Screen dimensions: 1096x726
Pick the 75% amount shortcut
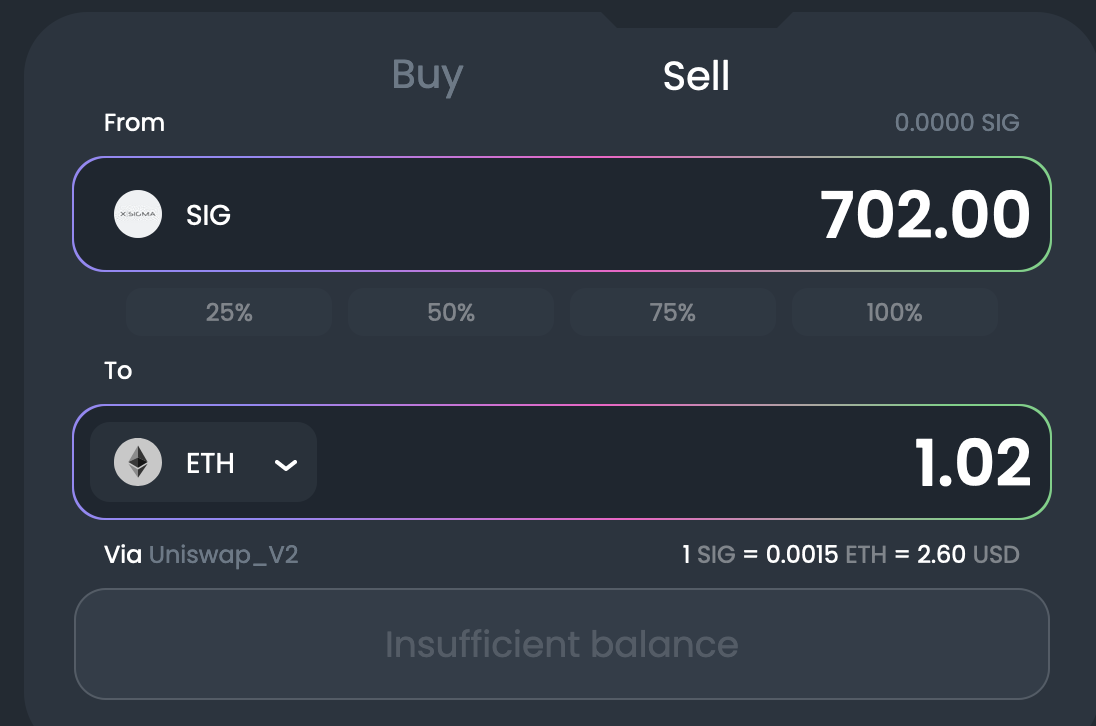pyautogui.click(x=673, y=313)
